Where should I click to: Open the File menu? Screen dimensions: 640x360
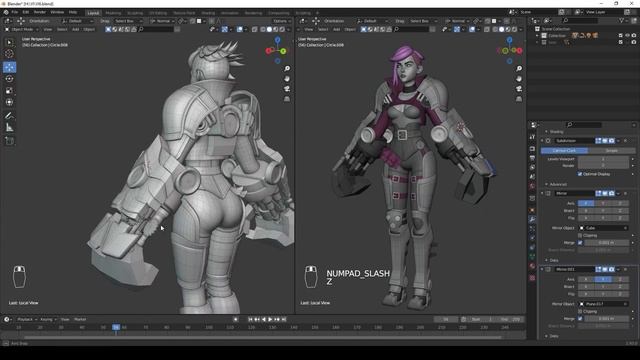pos(15,12)
